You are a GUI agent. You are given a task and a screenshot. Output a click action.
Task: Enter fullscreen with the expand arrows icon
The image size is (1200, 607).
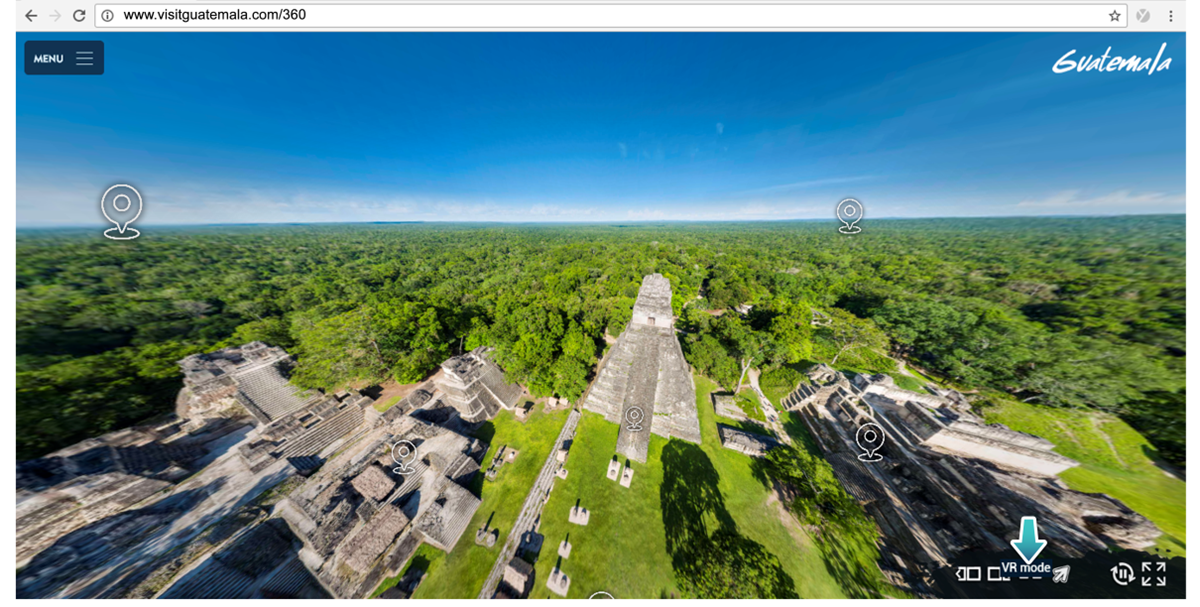click(x=1153, y=573)
